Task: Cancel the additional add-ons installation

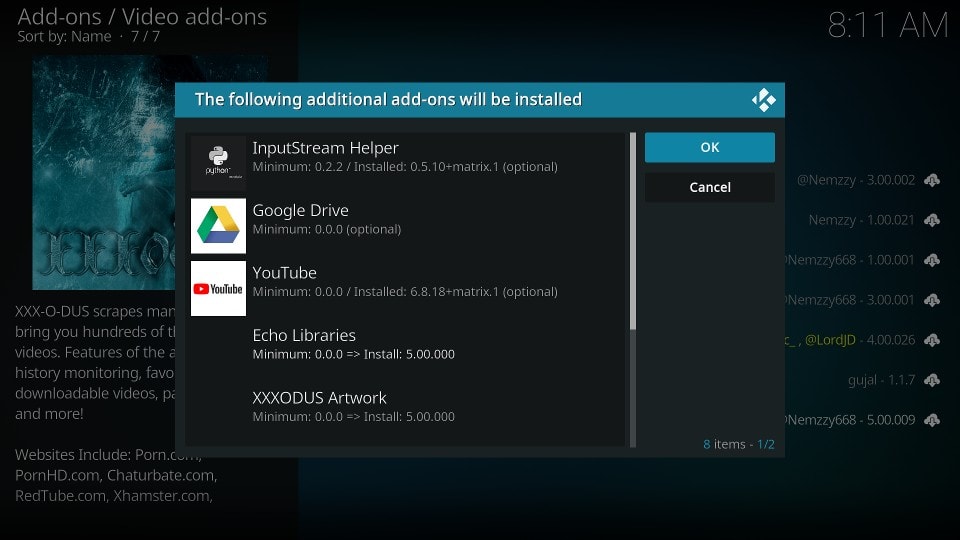Action: point(710,187)
